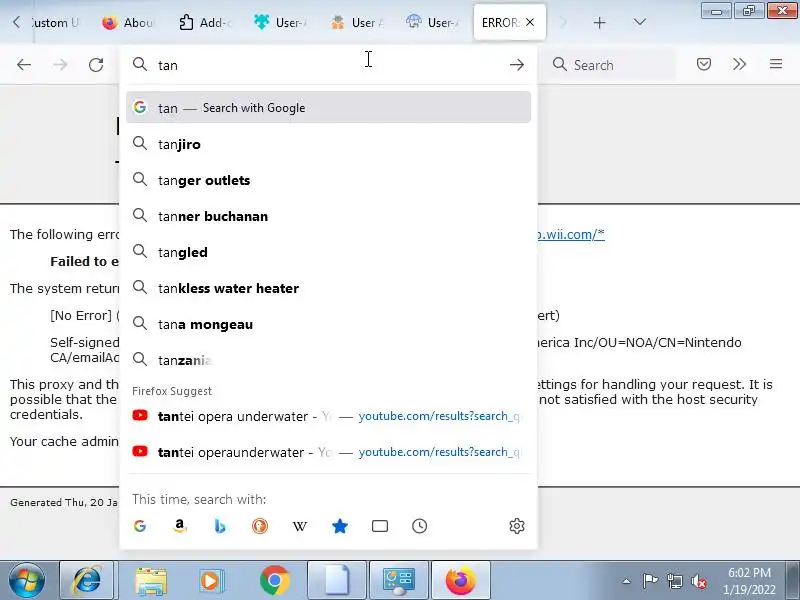
Task: Search history with the clock icon
Action: pyautogui.click(x=419, y=526)
